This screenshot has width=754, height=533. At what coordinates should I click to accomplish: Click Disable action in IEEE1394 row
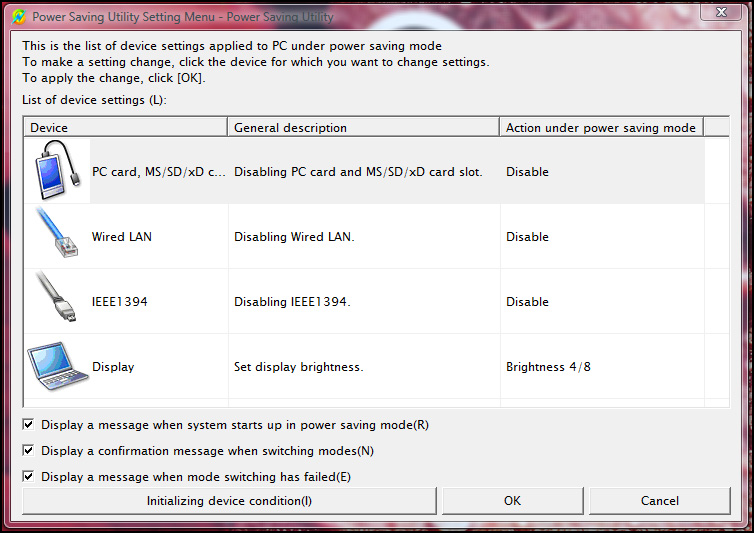pos(527,302)
